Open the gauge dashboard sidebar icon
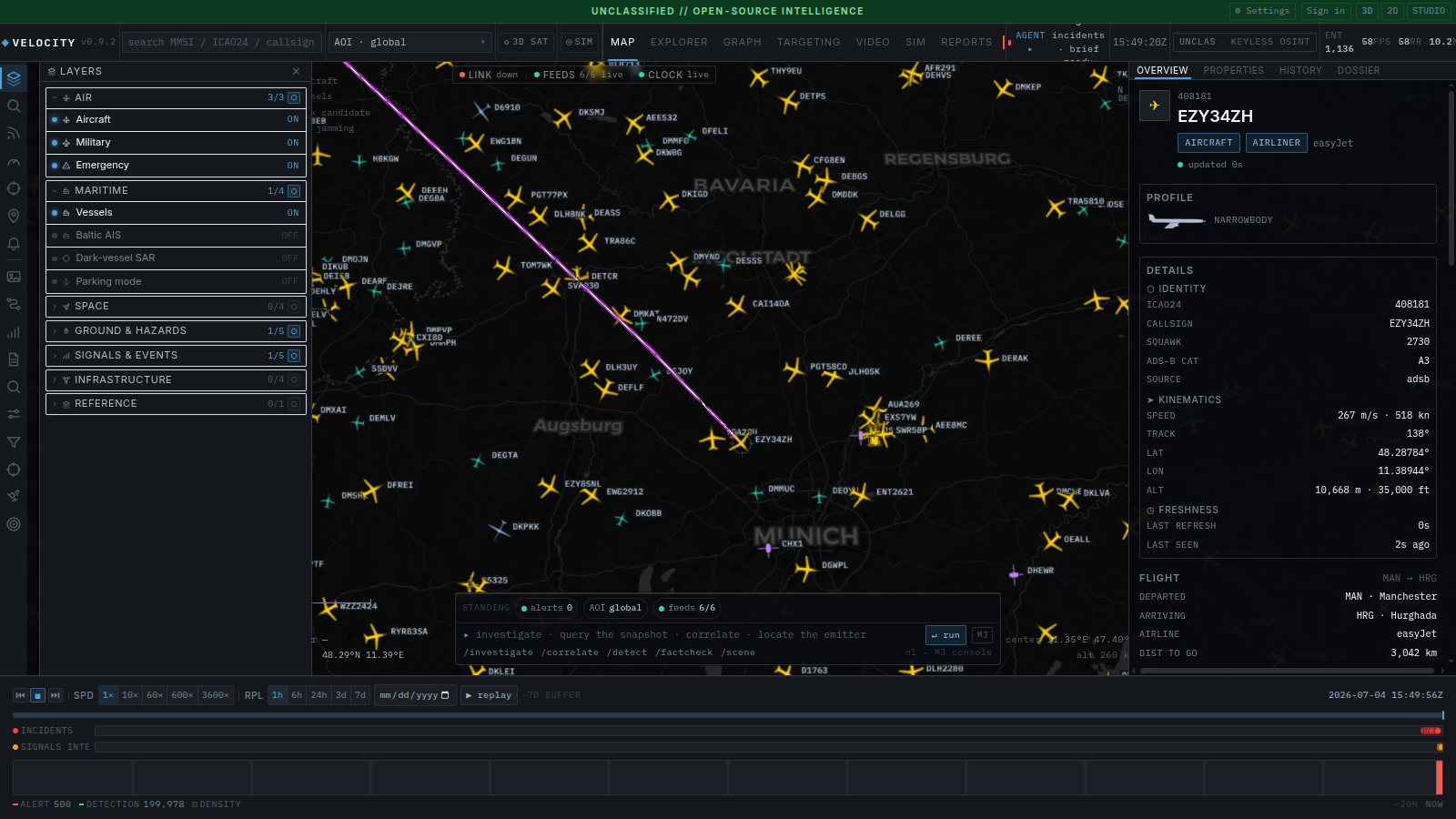This screenshot has width=1456, height=819. 14,162
